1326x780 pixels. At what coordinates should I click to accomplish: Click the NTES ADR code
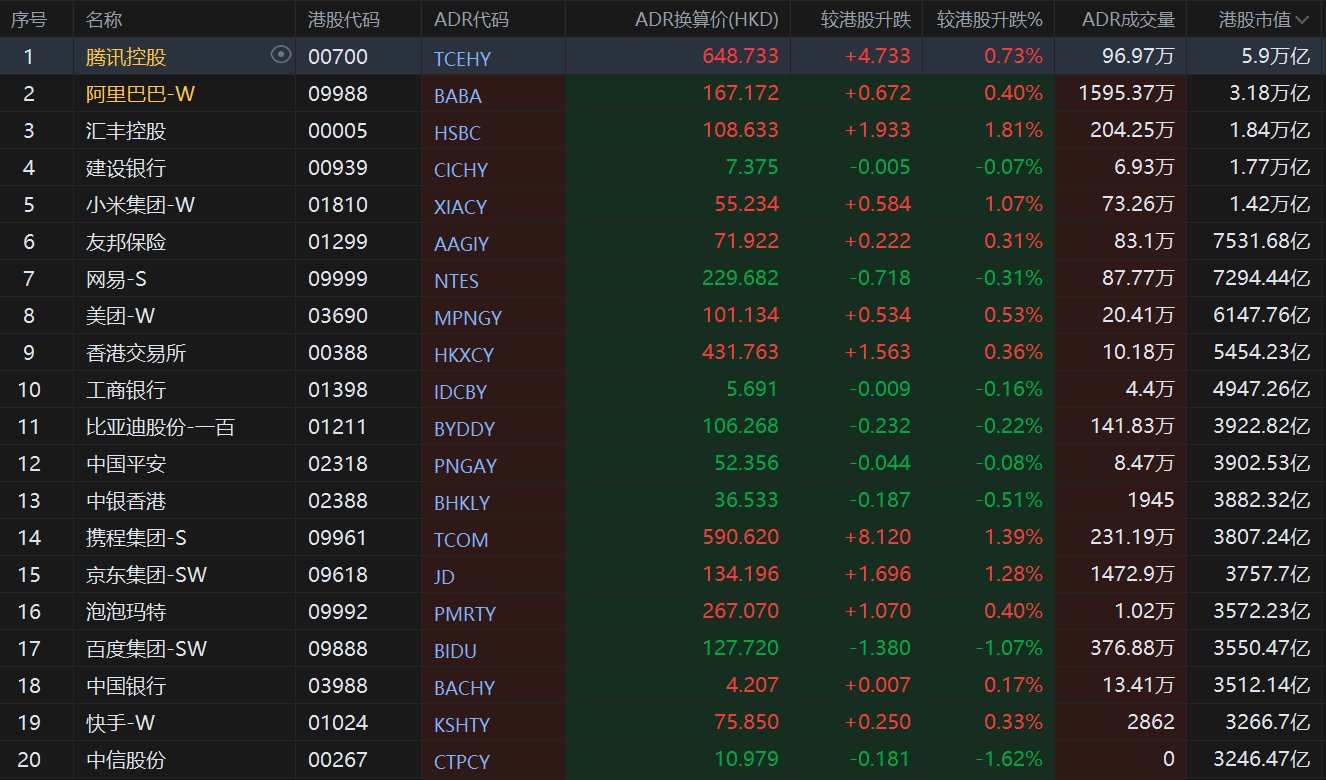[x=456, y=281]
